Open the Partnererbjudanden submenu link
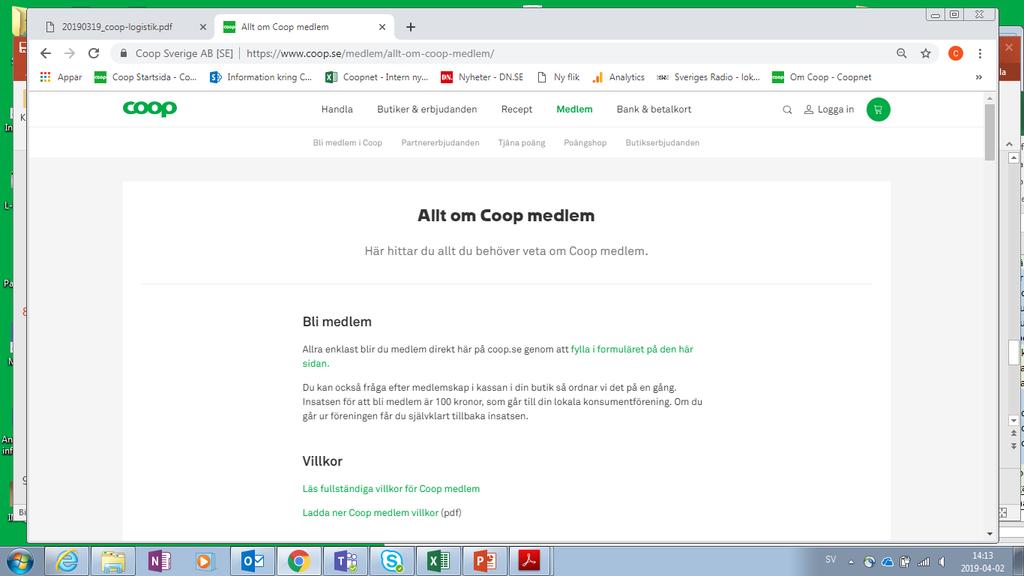The image size is (1024, 576). point(440,142)
